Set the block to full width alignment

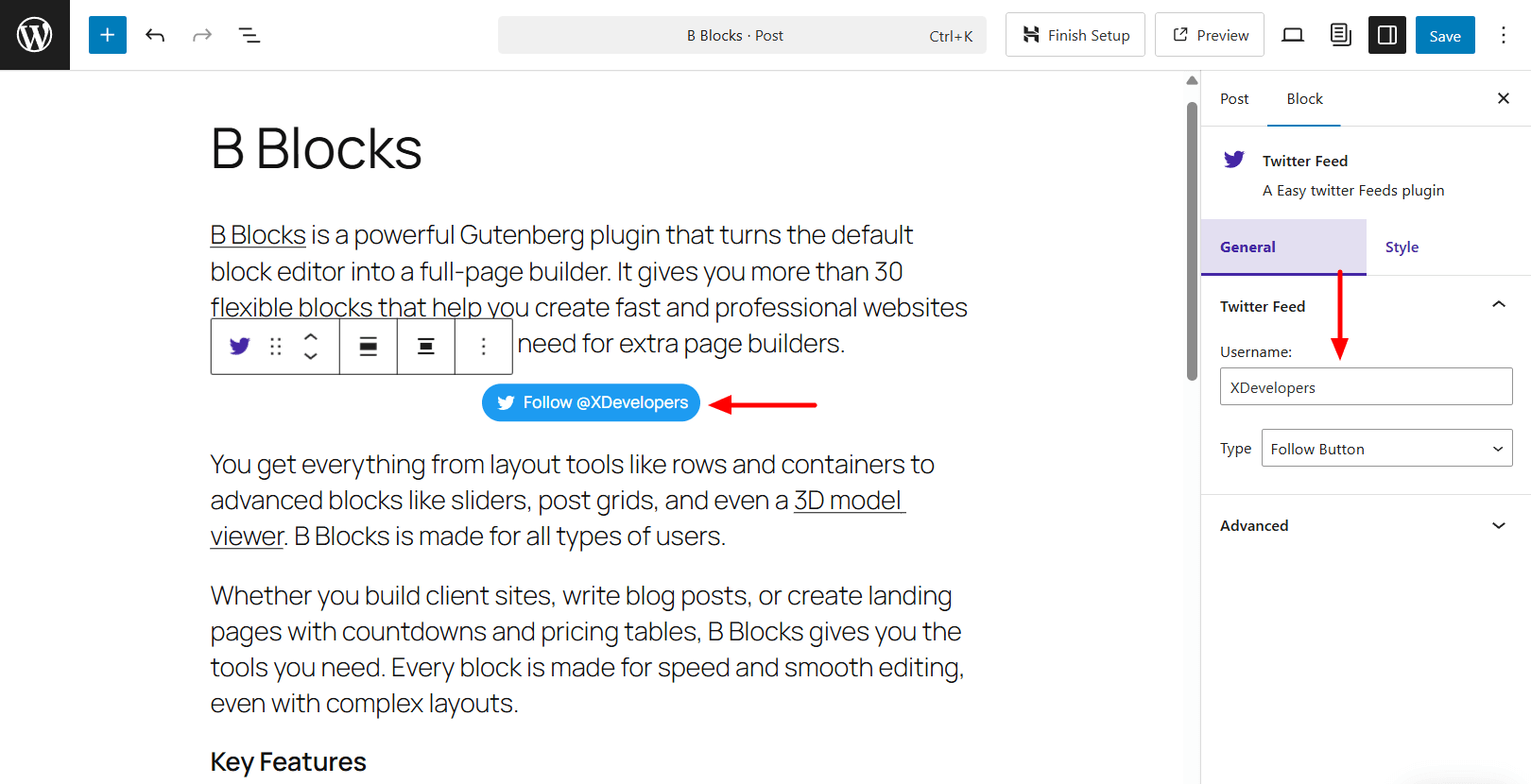coord(369,347)
